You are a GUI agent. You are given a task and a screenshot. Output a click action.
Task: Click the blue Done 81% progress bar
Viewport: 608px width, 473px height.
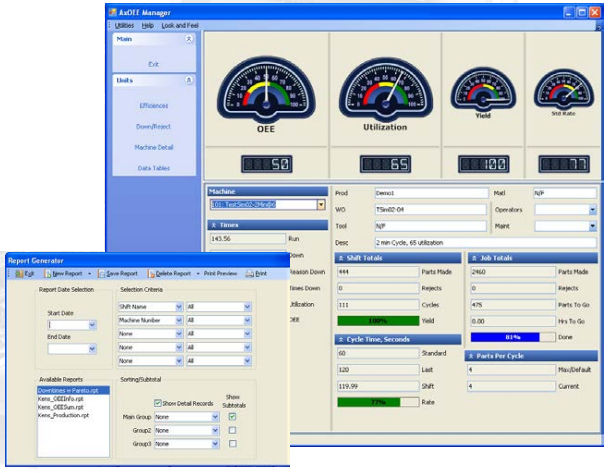513,337
